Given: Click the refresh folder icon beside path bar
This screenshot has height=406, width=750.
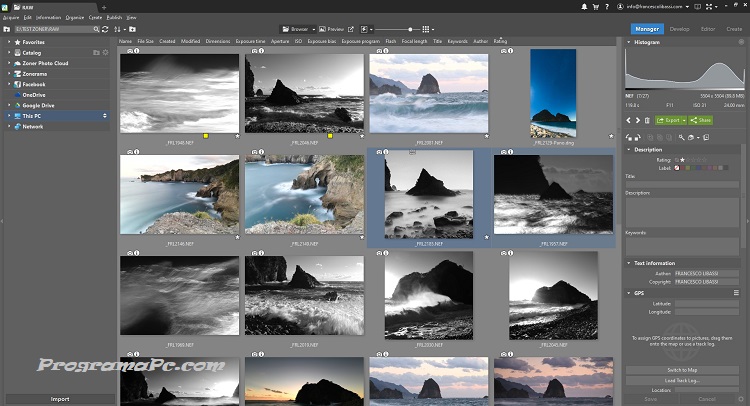Looking at the screenshot, I should pos(105,30).
